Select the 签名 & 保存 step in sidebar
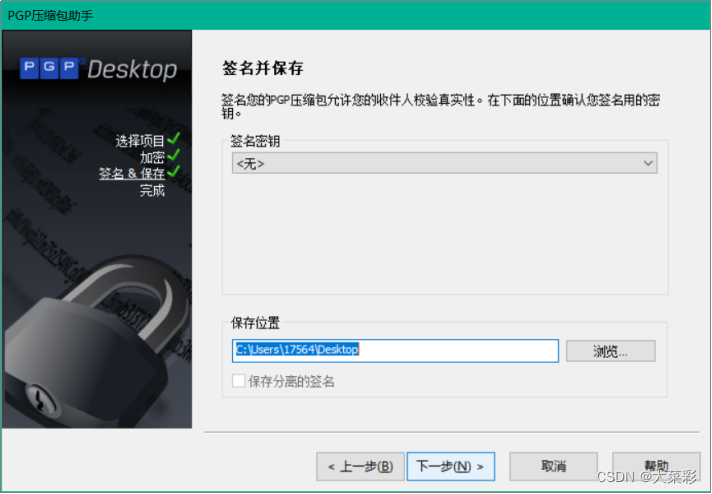This screenshot has width=712, height=494. pyautogui.click(x=132, y=173)
